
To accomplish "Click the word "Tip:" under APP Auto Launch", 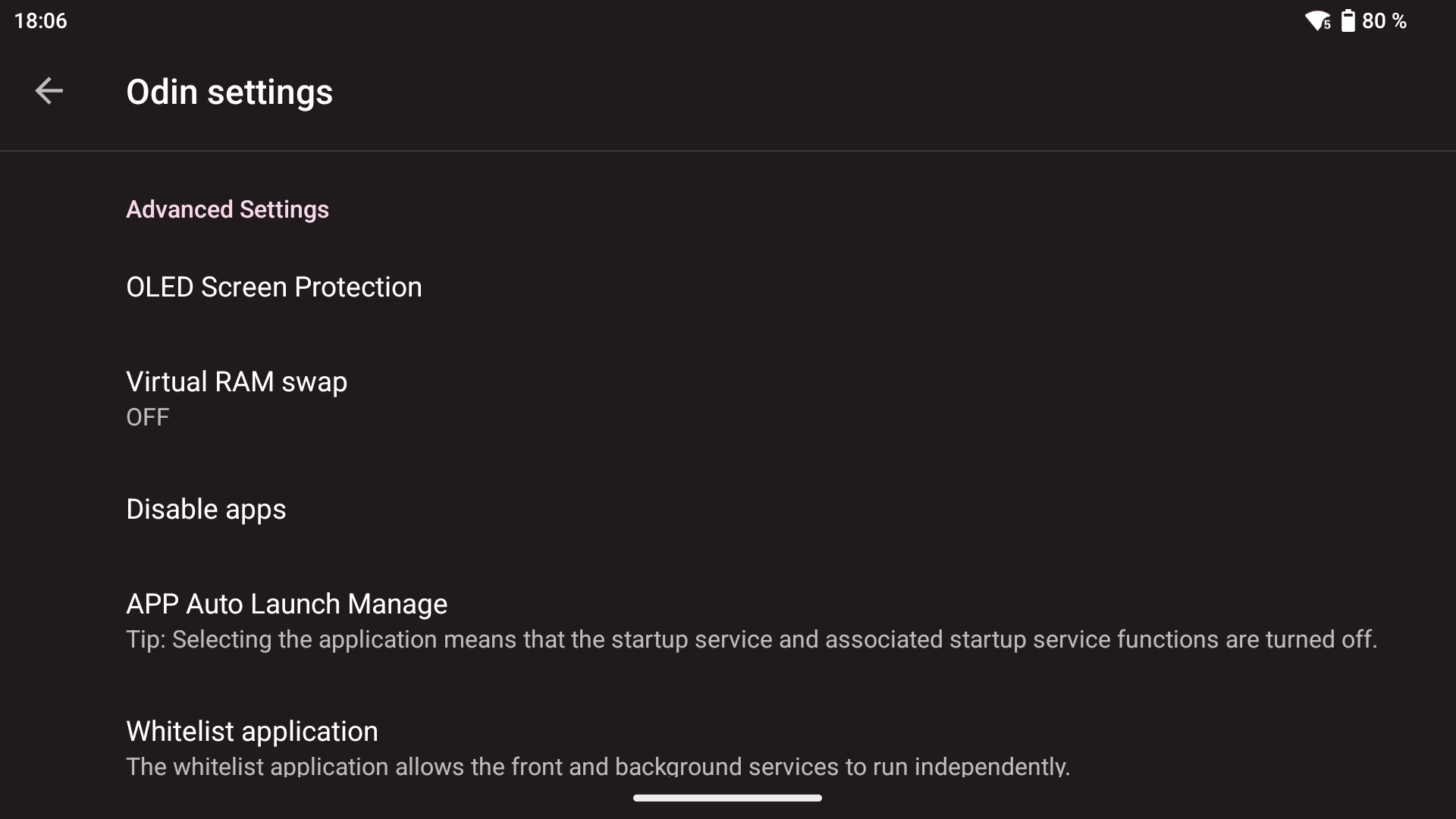I will pos(146,639).
